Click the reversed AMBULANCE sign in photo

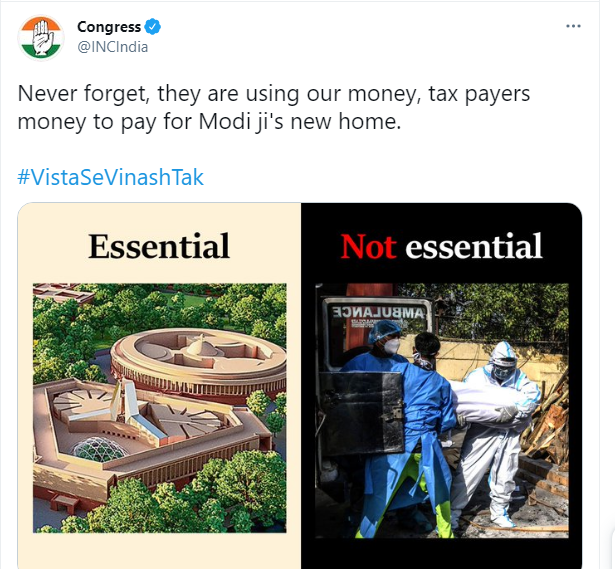pyautogui.click(x=379, y=313)
